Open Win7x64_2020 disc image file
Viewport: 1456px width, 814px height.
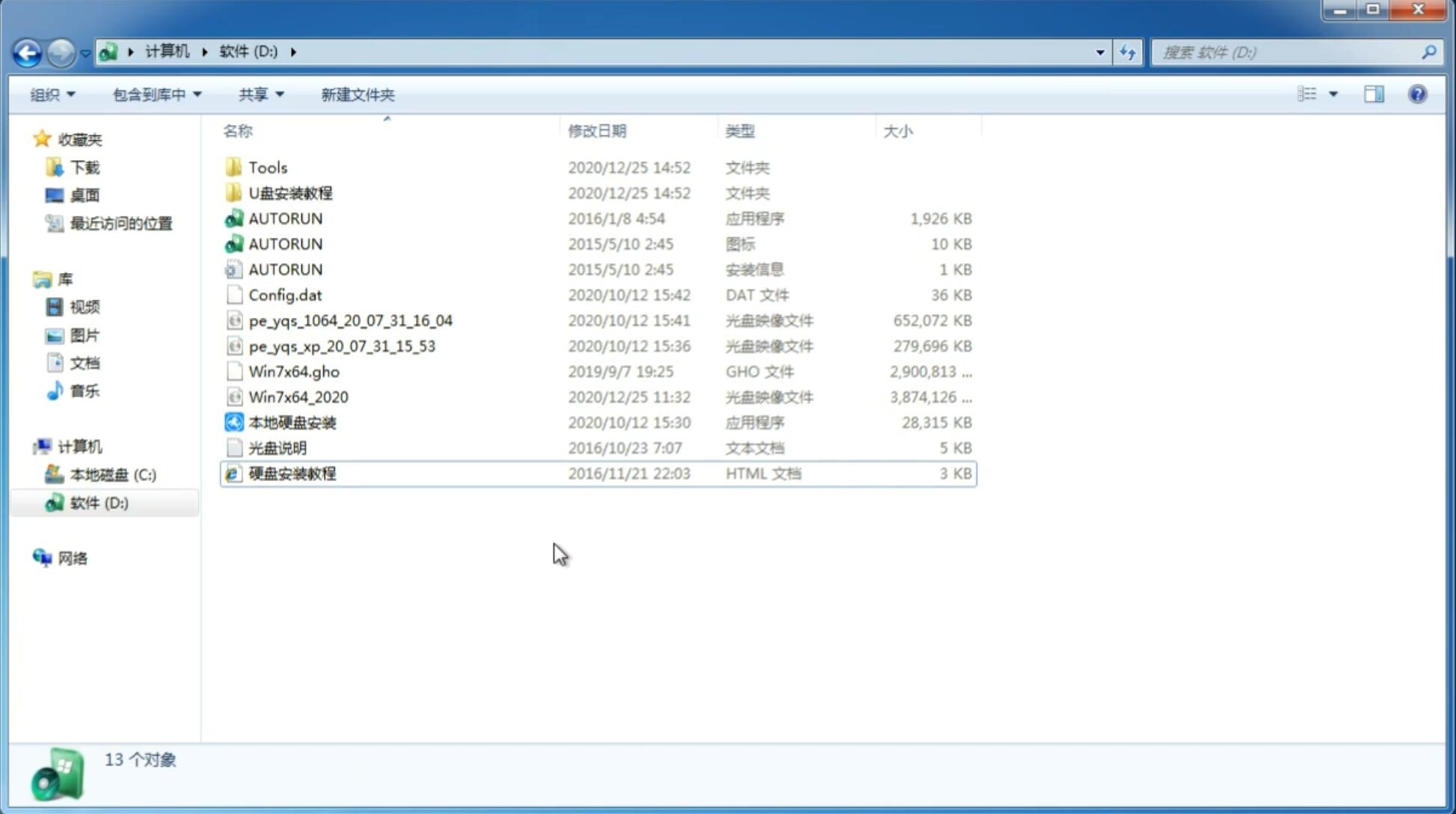pos(299,397)
